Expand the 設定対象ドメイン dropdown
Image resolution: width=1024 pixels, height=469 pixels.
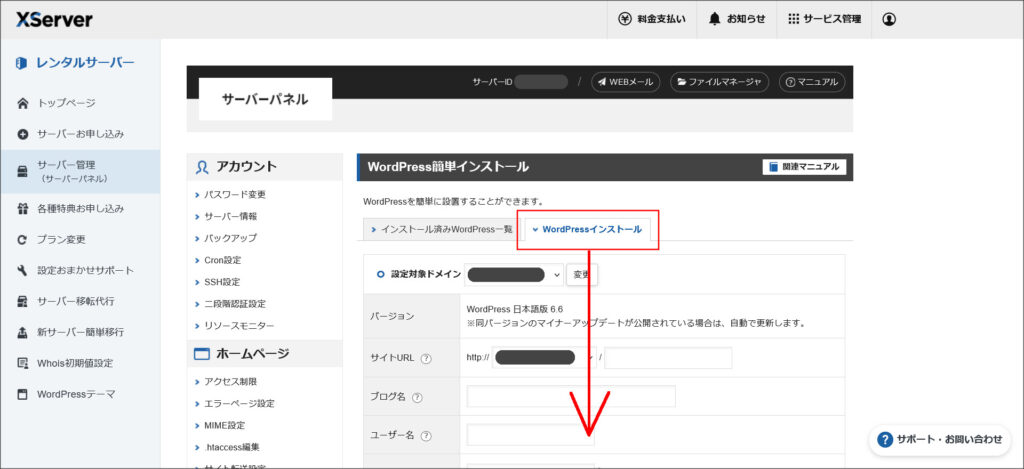(x=513, y=274)
